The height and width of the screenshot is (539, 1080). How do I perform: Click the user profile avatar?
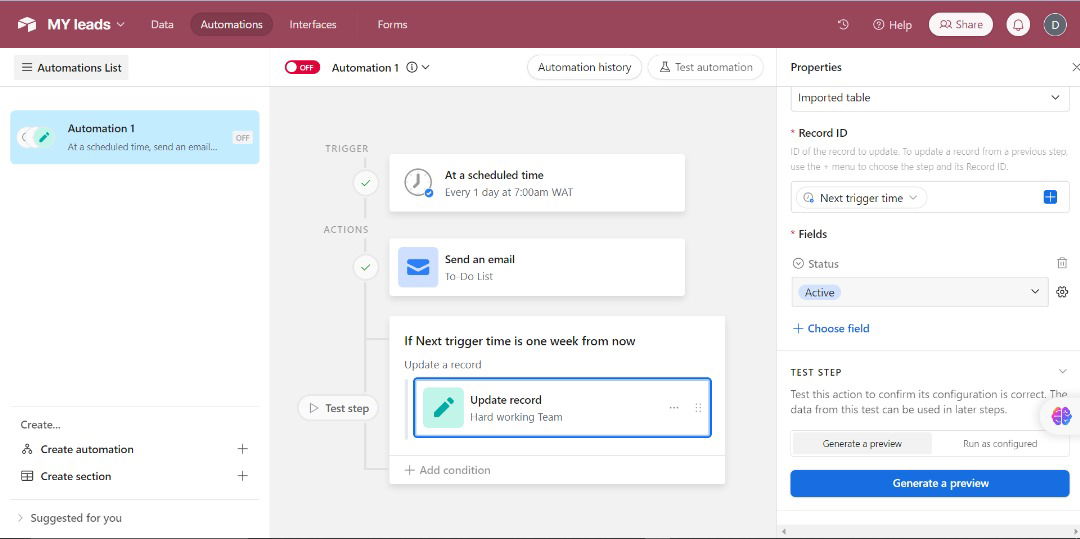[1055, 25]
